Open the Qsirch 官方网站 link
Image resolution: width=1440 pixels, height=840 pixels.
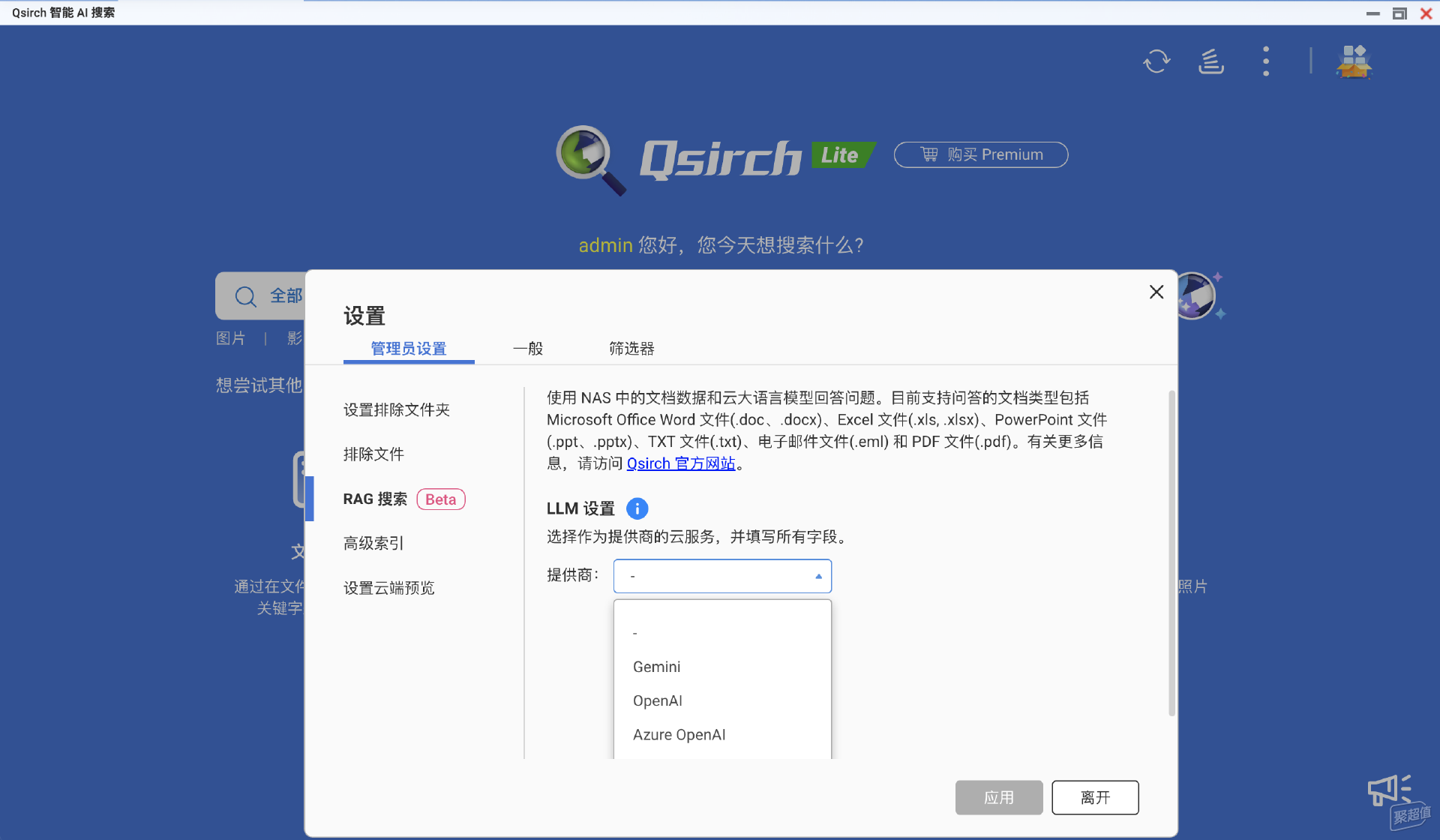pos(681,463)
